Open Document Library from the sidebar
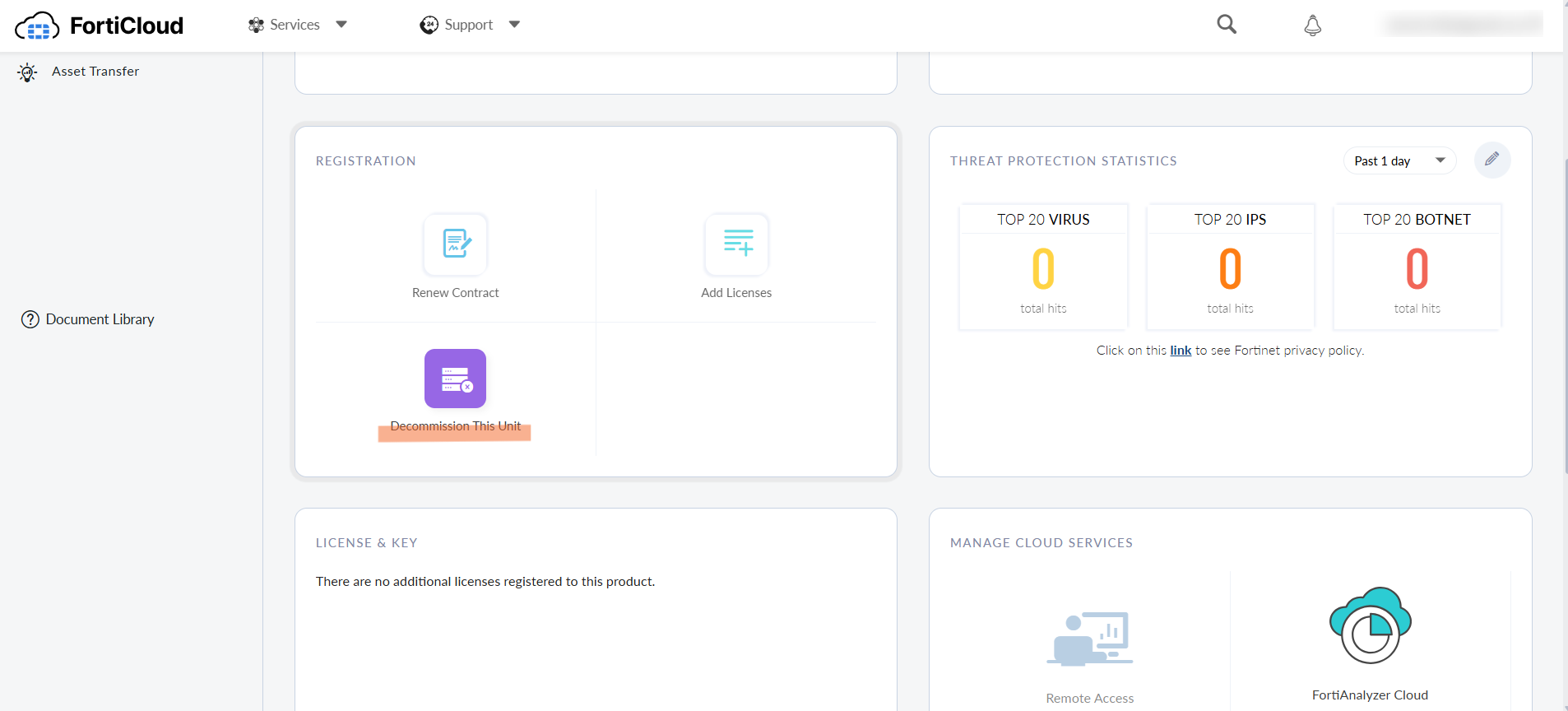The height and width of the screenshot is (711, 1568). (100, 319)
